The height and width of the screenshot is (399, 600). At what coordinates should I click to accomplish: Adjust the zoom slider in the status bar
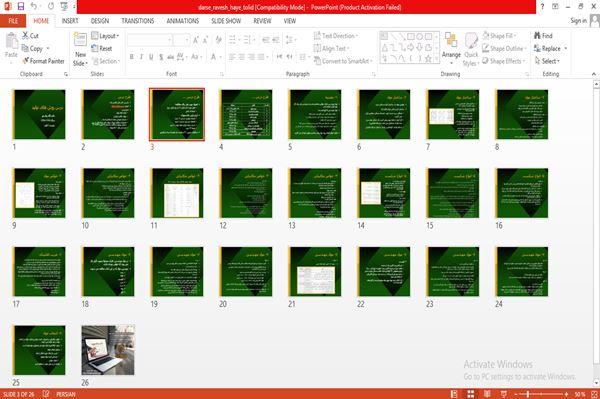[528, 394]
